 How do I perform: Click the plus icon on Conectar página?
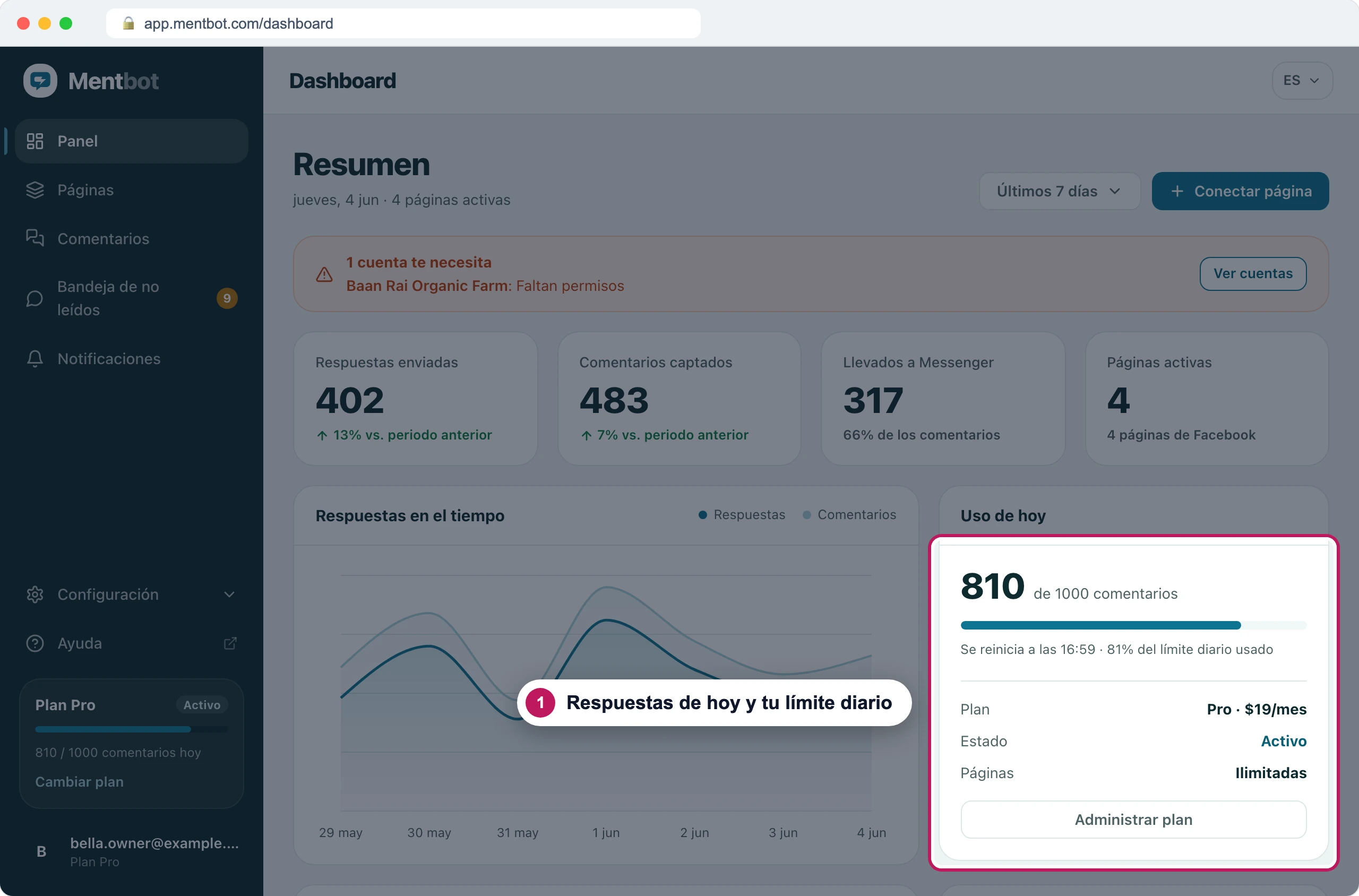pyautogui.click(x=1177, y=191)
